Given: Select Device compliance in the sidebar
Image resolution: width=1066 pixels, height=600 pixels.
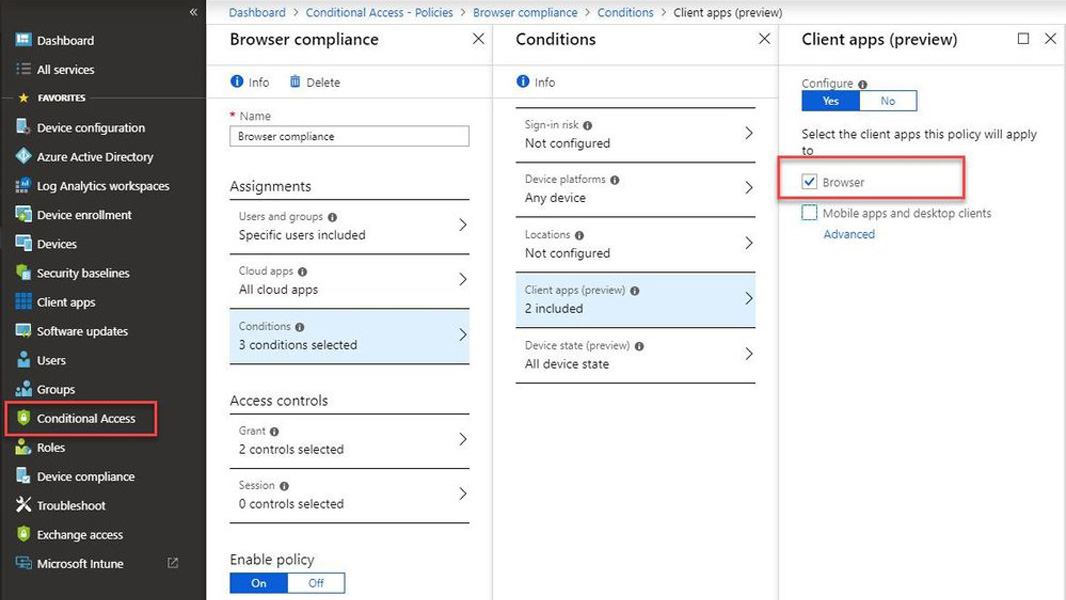Looking at the screenshot, I should pos(85,477).
